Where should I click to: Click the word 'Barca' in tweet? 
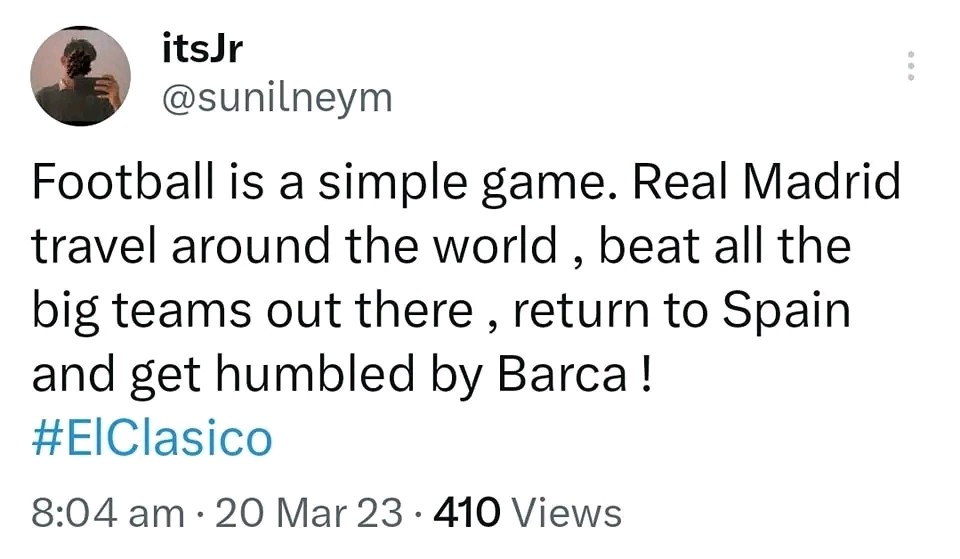pyautogui.click(x=581, y=375)
